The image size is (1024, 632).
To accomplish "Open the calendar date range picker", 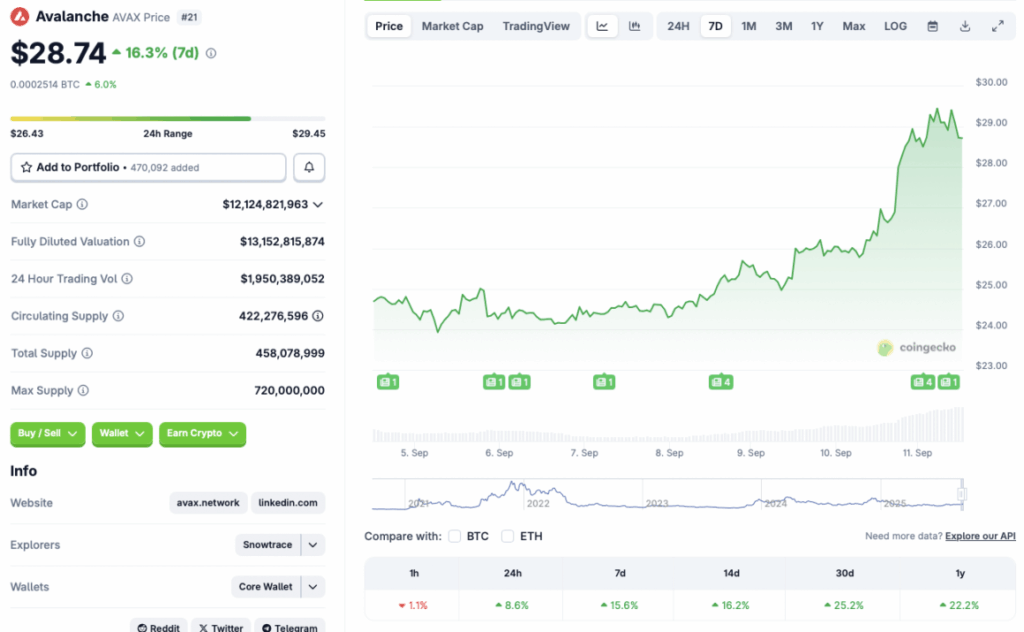I will pos(932,26).
